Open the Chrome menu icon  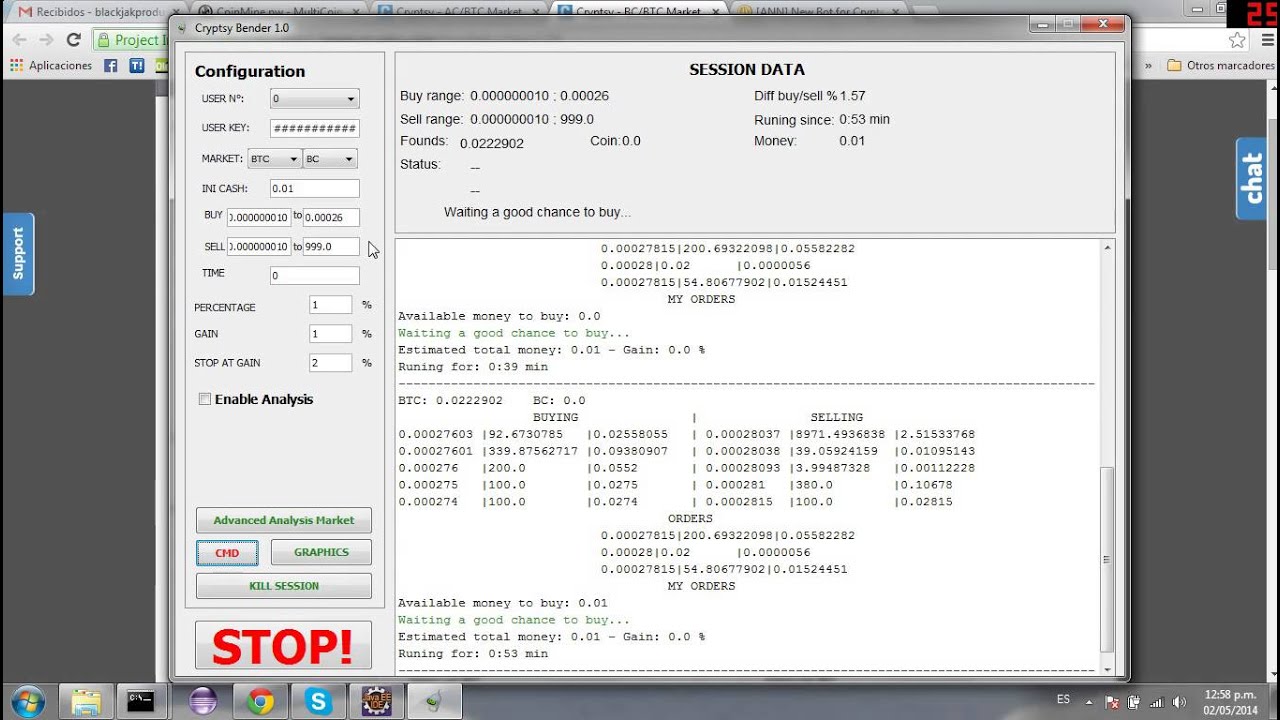[x=1266, y=40]
